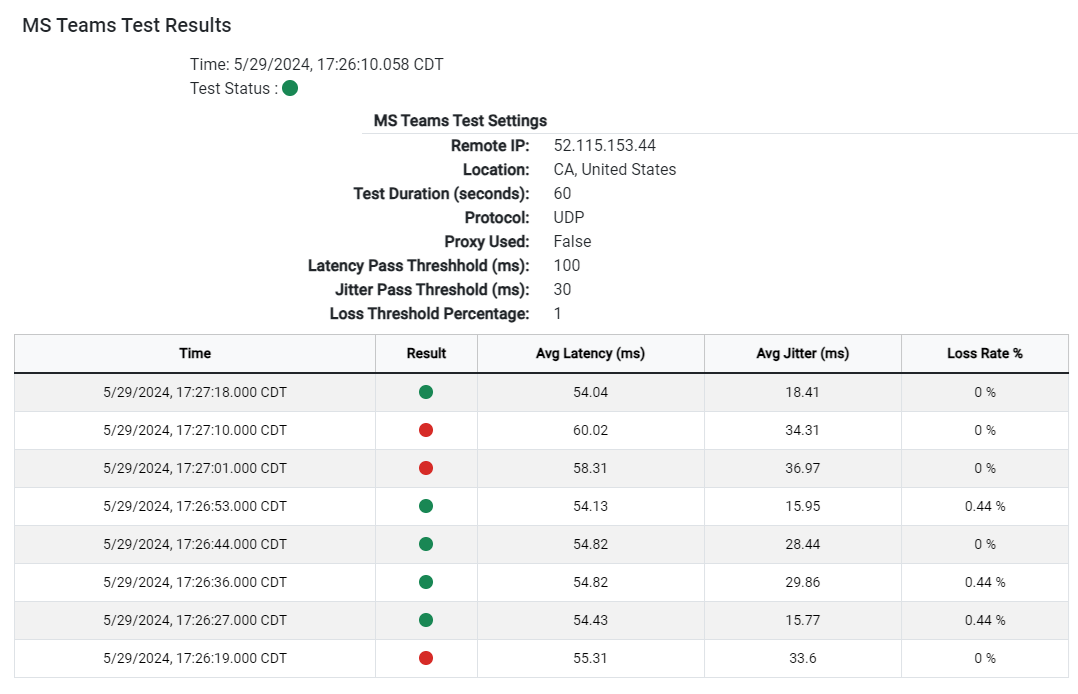Select the red result dot in 17:26:19 row
1078x694 pixels.
click(x=426, y=658)
